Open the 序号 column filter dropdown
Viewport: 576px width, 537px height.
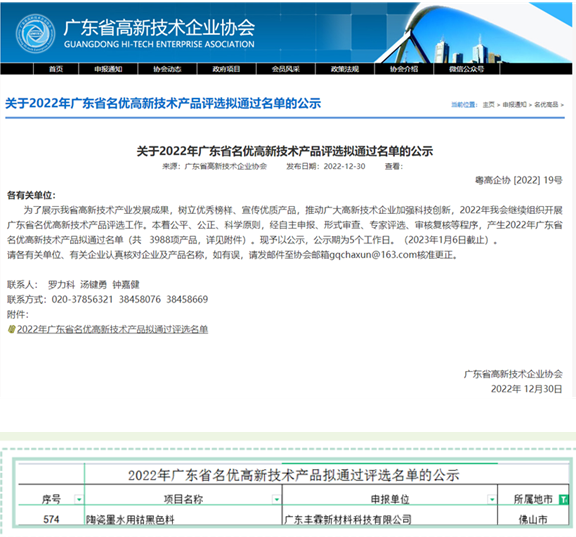79,499
